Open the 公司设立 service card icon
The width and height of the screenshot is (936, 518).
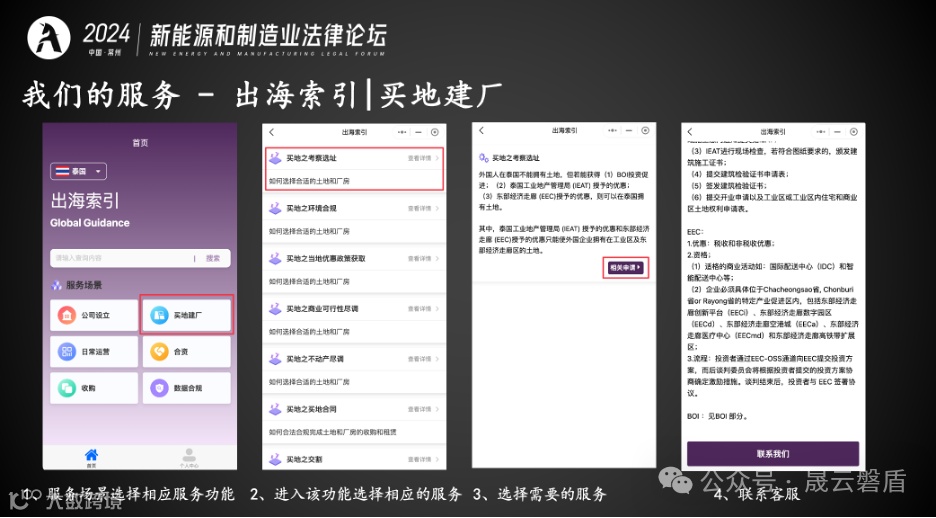pyautogui.click(x=66, y=315)
